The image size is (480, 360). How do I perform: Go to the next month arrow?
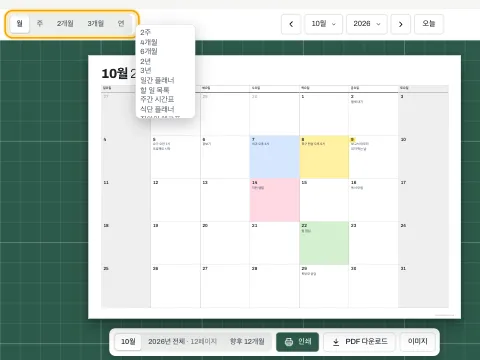tap(400, 24)
